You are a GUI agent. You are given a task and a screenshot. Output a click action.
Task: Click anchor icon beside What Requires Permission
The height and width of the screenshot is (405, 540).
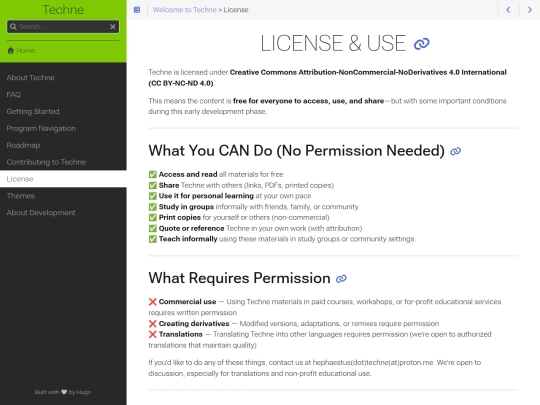341,279
